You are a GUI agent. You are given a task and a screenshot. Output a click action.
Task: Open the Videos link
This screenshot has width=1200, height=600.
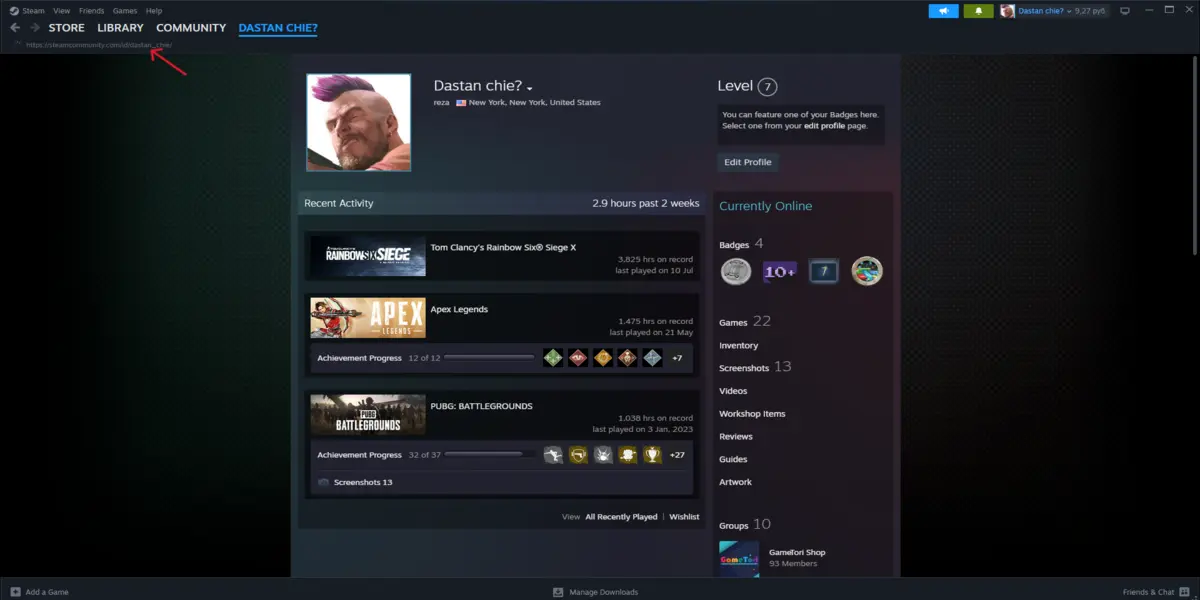[x=733, y=391]
